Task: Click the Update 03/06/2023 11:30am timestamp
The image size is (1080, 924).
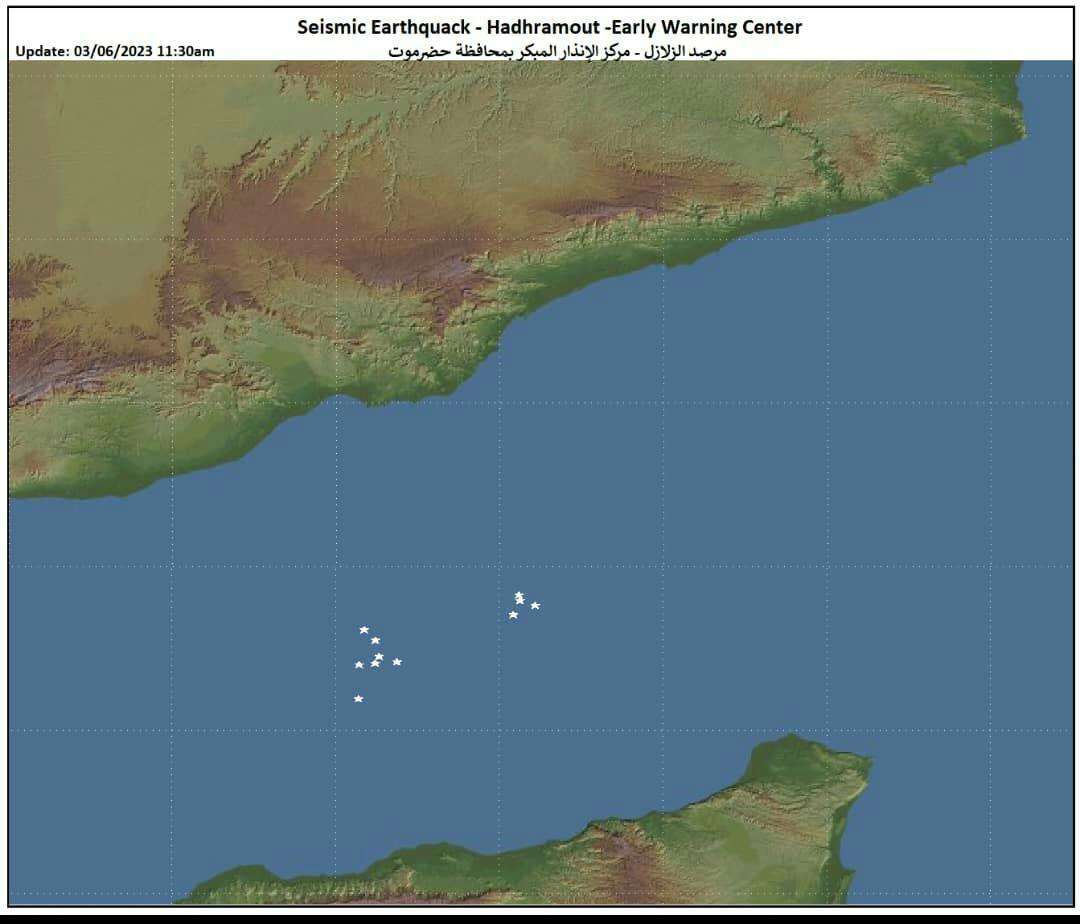Action: pyautogui.click(x=115, y=51)
